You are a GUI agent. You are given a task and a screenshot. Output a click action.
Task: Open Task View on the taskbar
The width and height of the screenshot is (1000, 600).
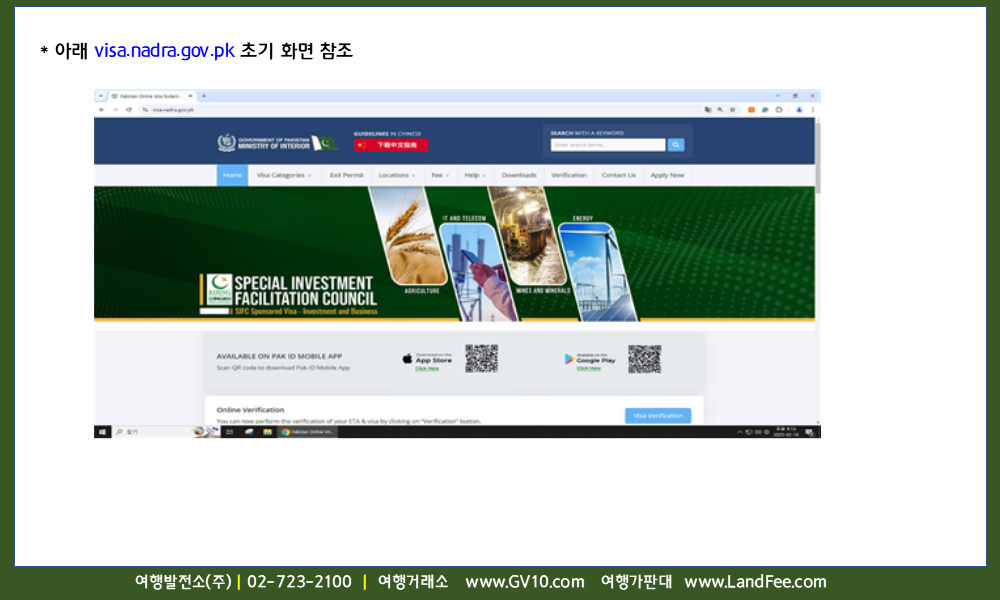[x=230, y=432]
